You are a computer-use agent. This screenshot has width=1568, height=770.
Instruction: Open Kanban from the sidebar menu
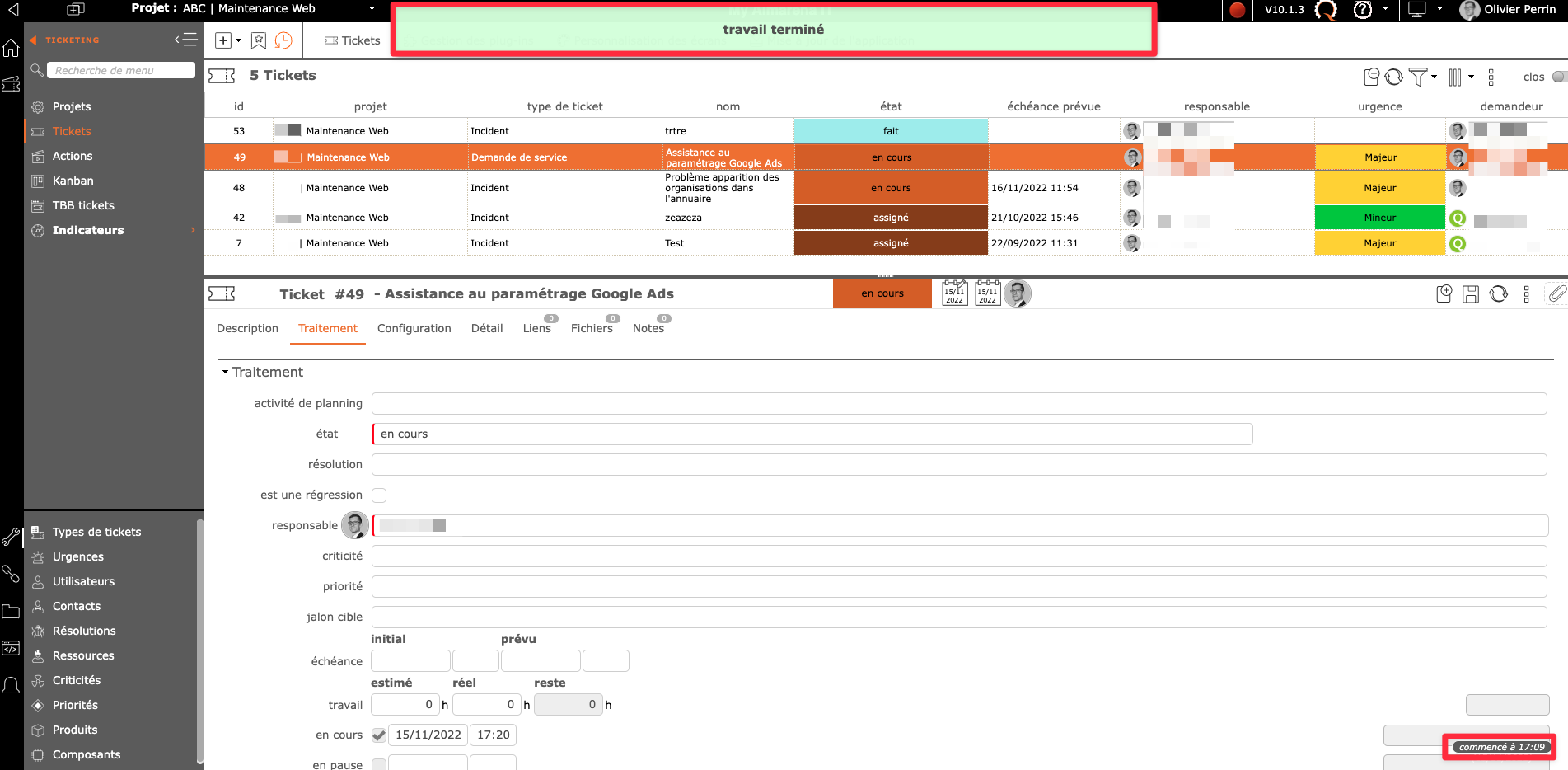tap(73, 181)
